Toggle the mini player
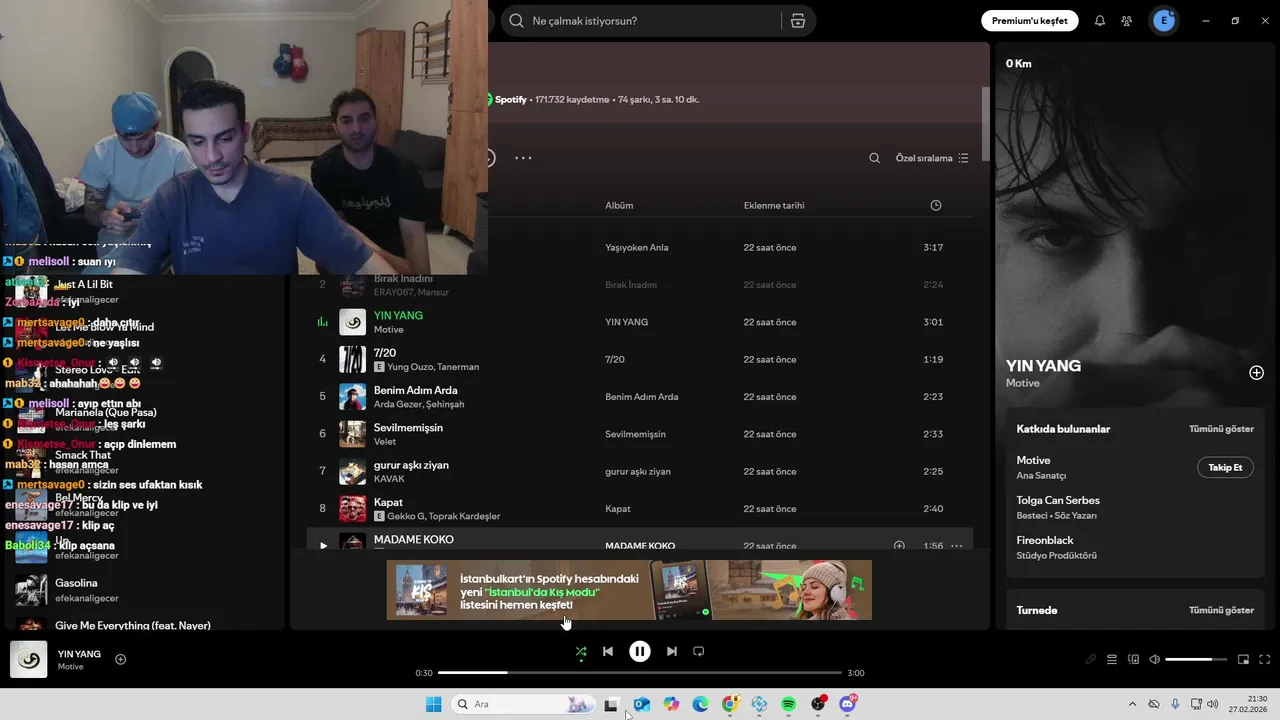The image size is (1280, 720). point(1244,660)
